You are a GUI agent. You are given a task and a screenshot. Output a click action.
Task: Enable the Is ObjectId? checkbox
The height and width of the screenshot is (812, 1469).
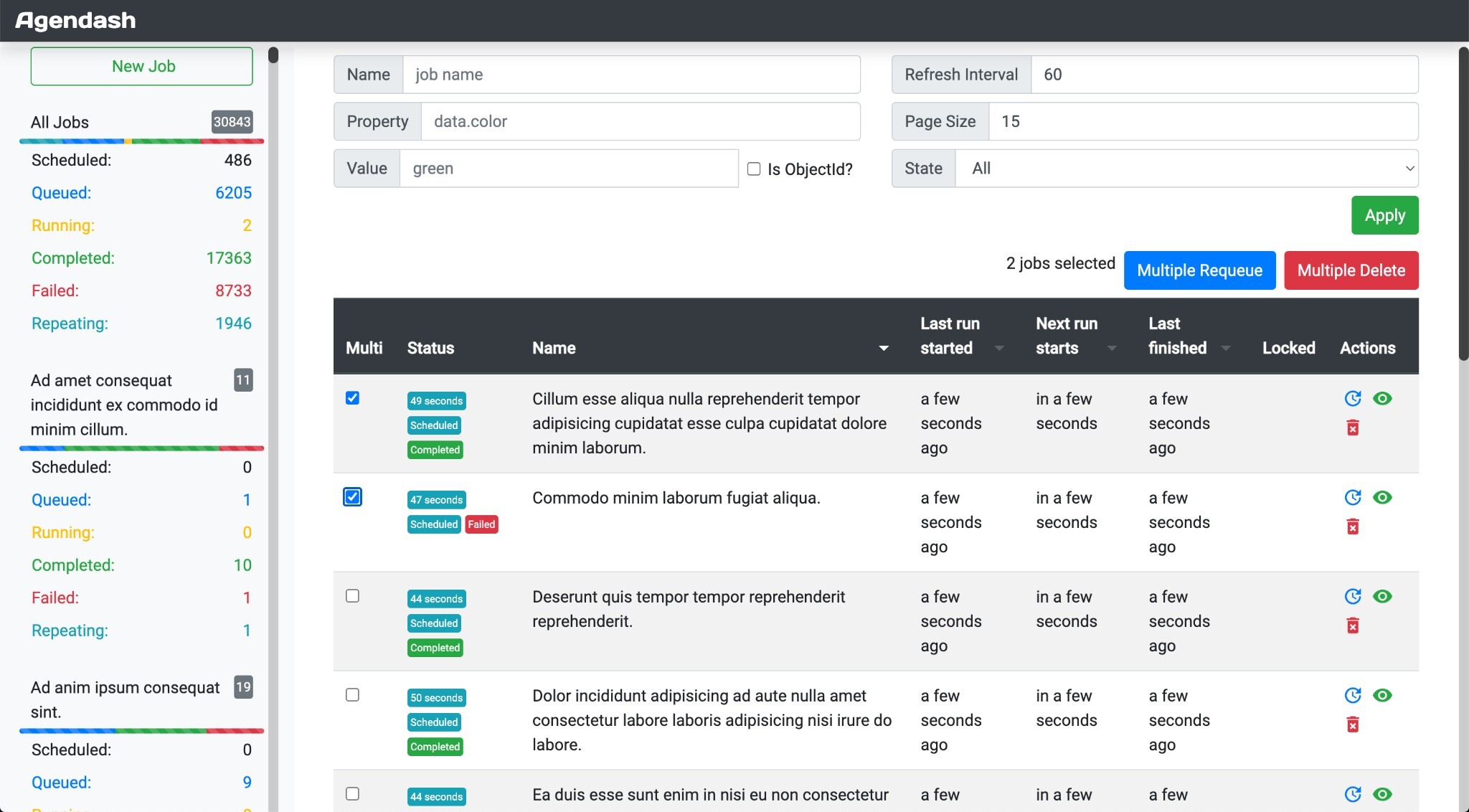754,169
